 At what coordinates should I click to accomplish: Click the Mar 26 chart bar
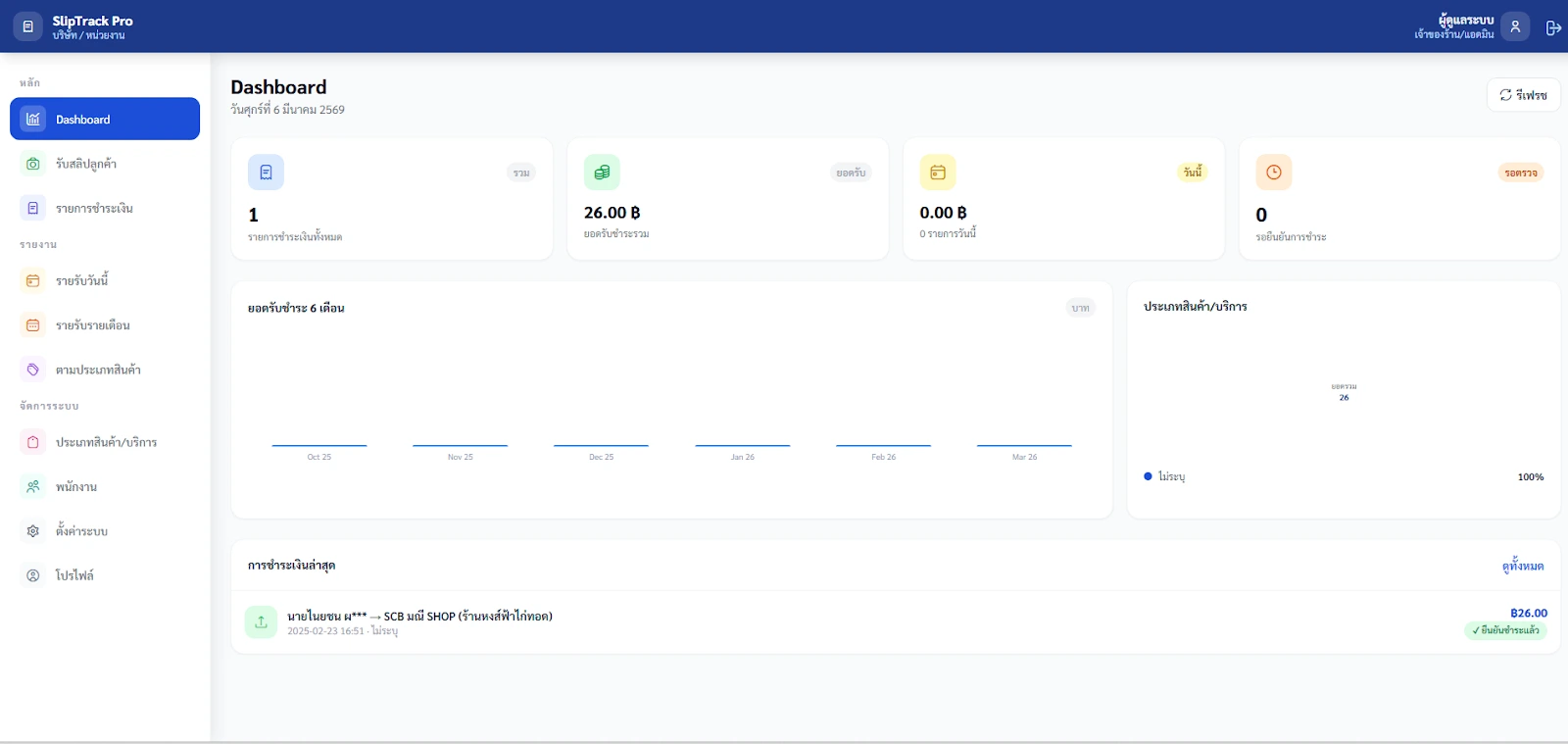[1024, 445]
